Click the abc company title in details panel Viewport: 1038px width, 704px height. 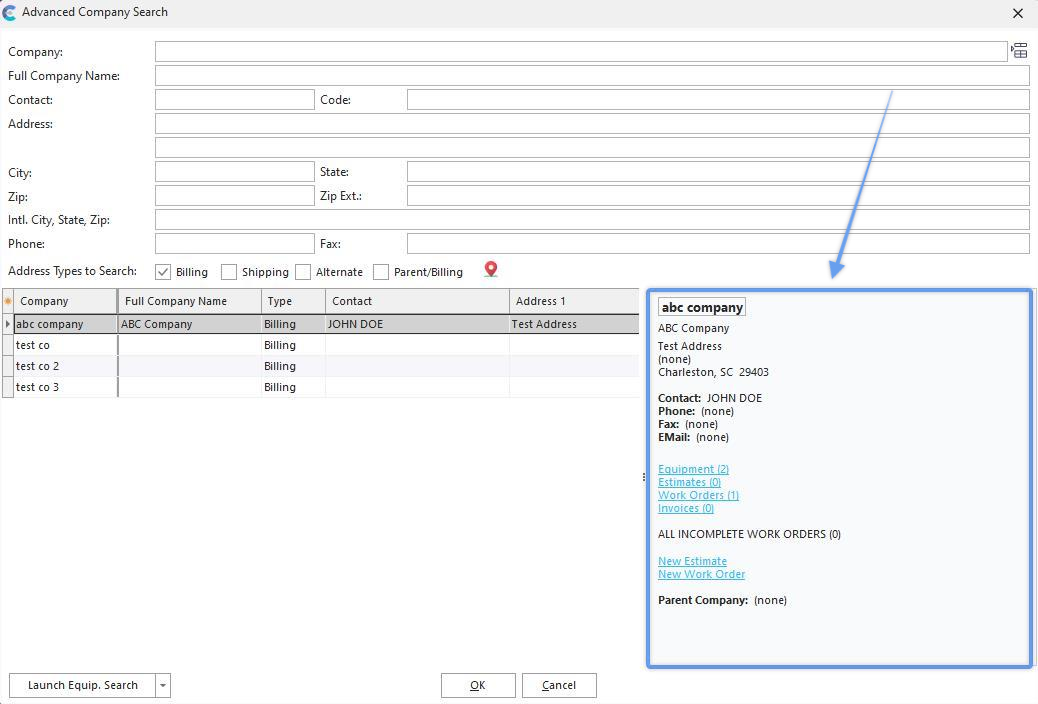pyautogui.click(x=702, y=307)
